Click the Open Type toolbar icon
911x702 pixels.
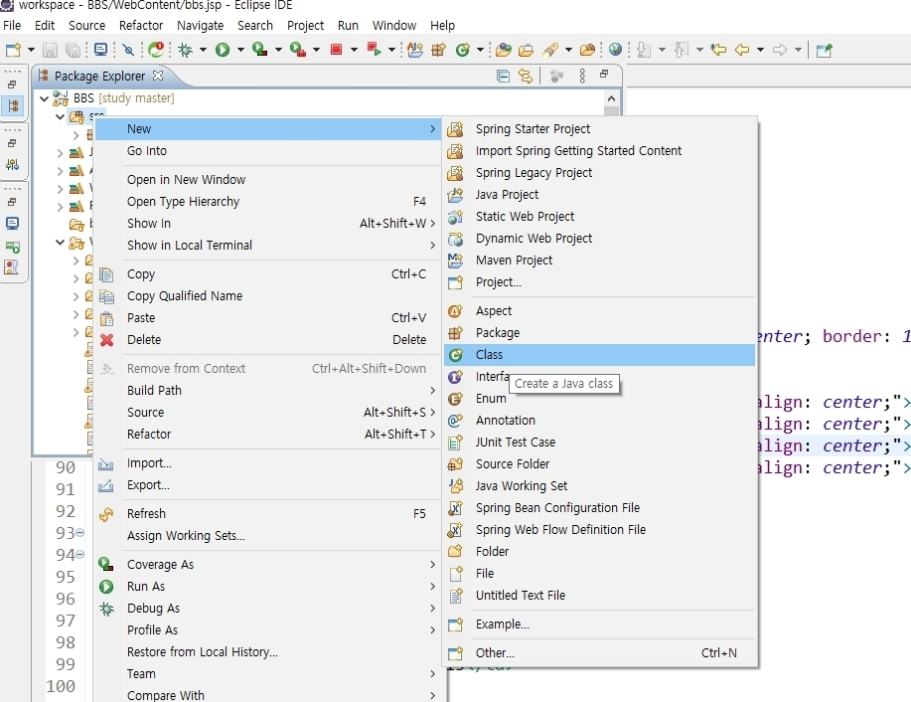coord(504,50)
